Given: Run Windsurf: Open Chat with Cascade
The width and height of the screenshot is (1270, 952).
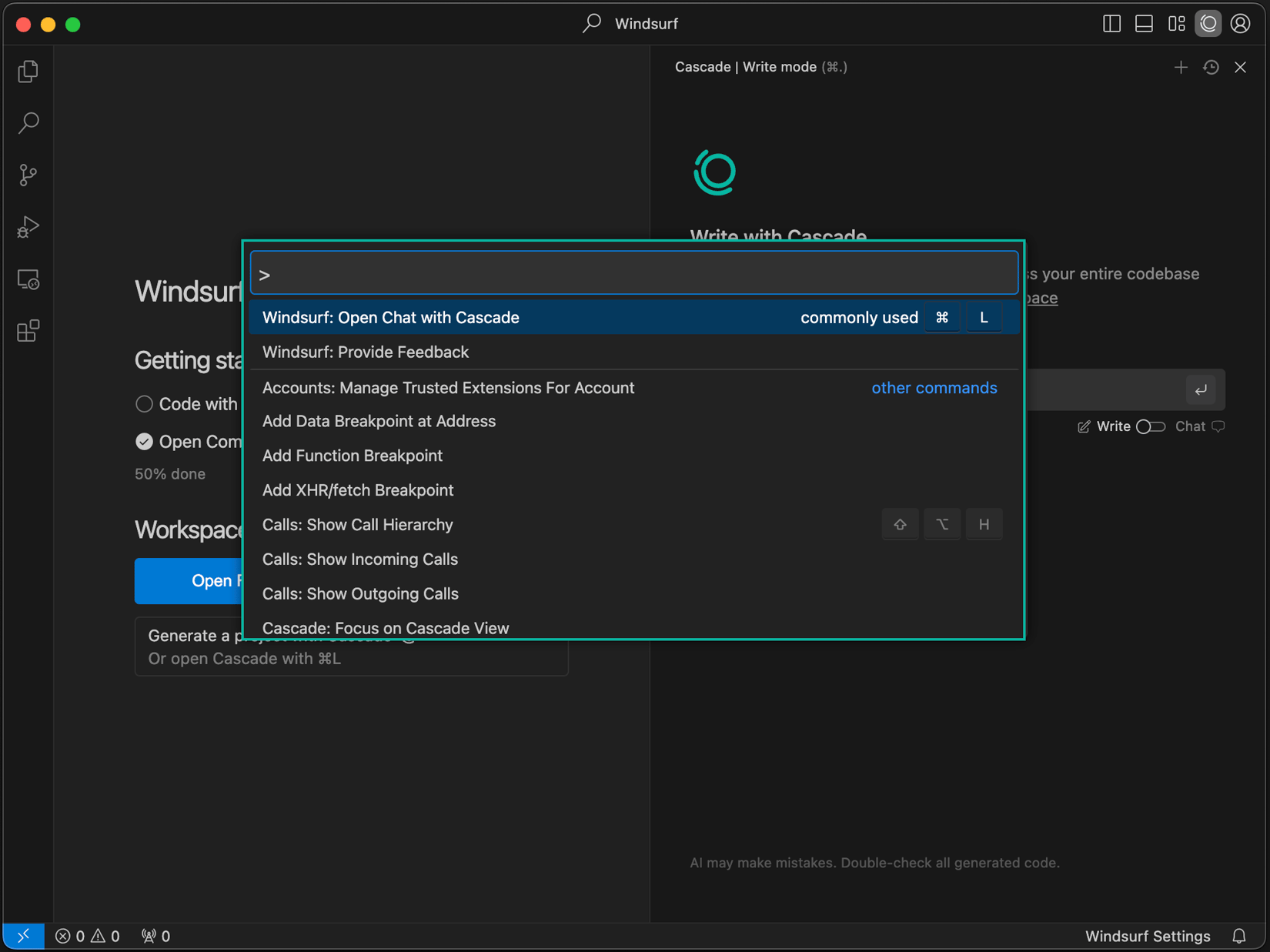Looking at the screenshot, I should (x=634, y=317).
